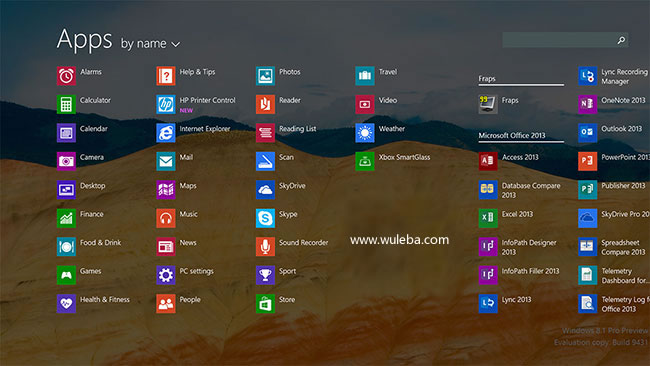Open Telemetry Dashboard for Office icon
The height and width of the screenshot is (366, 650).
pyautogui.click(x=587, y=275)
